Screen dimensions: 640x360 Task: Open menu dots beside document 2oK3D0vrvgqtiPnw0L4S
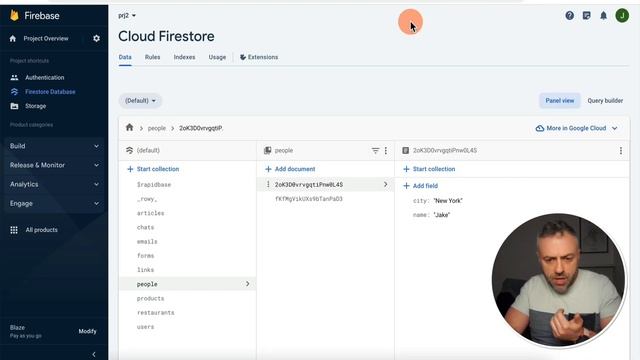[268, 184]
